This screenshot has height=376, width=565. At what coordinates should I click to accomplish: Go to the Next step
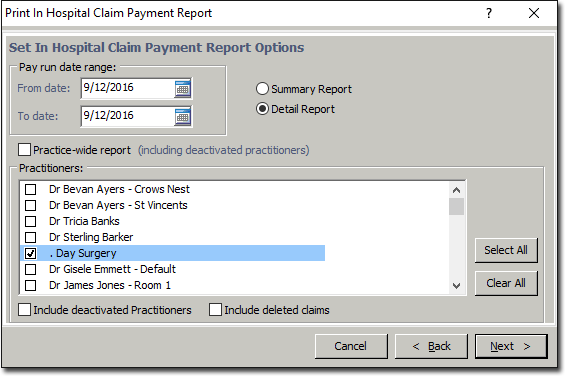511,346
